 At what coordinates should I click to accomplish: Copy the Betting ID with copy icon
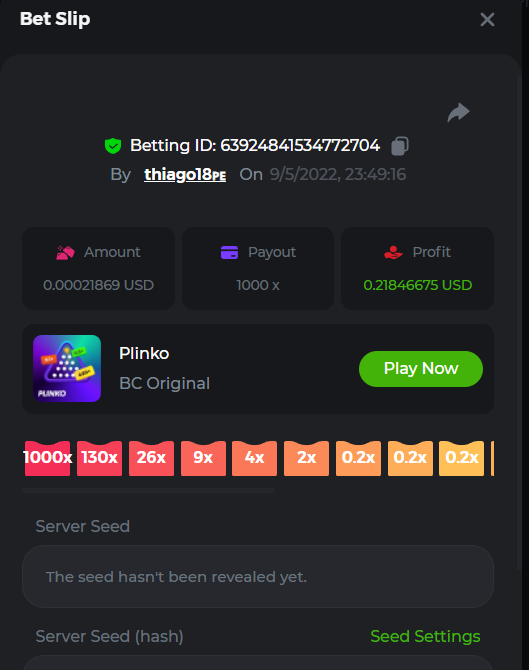tap(400, 146)
